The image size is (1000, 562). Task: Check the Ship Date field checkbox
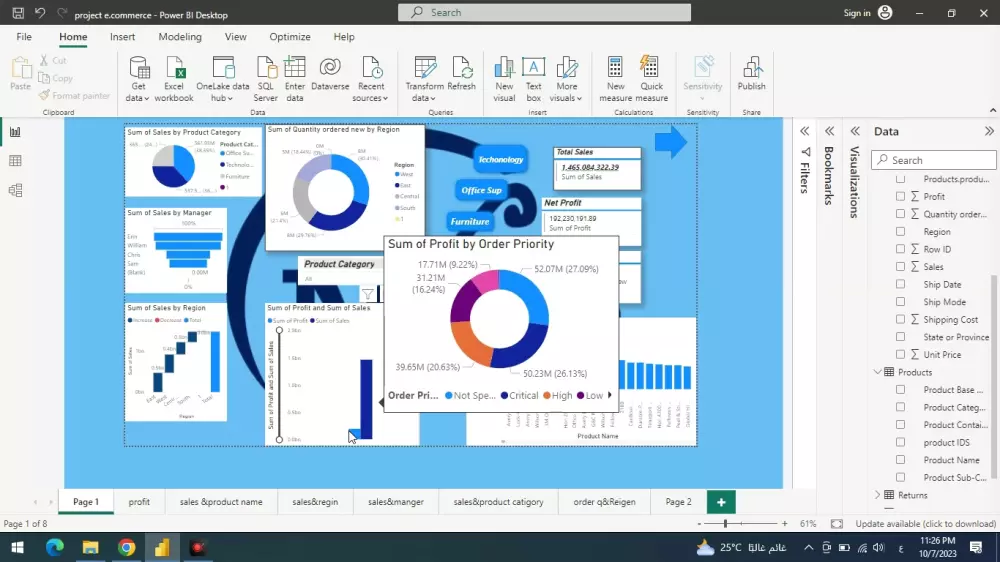900,284
